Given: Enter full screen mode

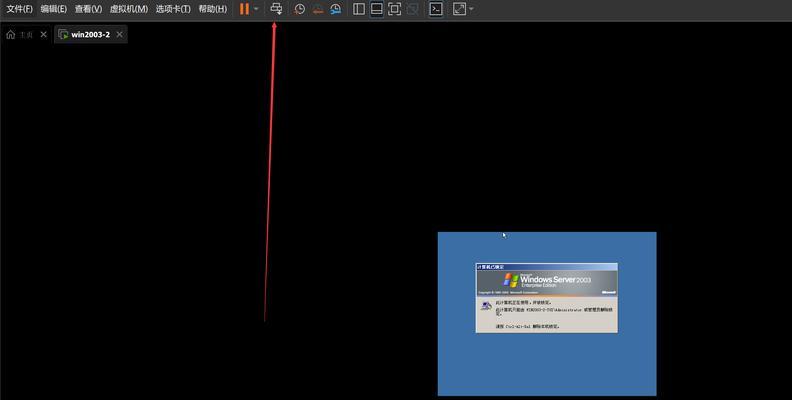Looking at the screenshot, I should click(394, 9).
